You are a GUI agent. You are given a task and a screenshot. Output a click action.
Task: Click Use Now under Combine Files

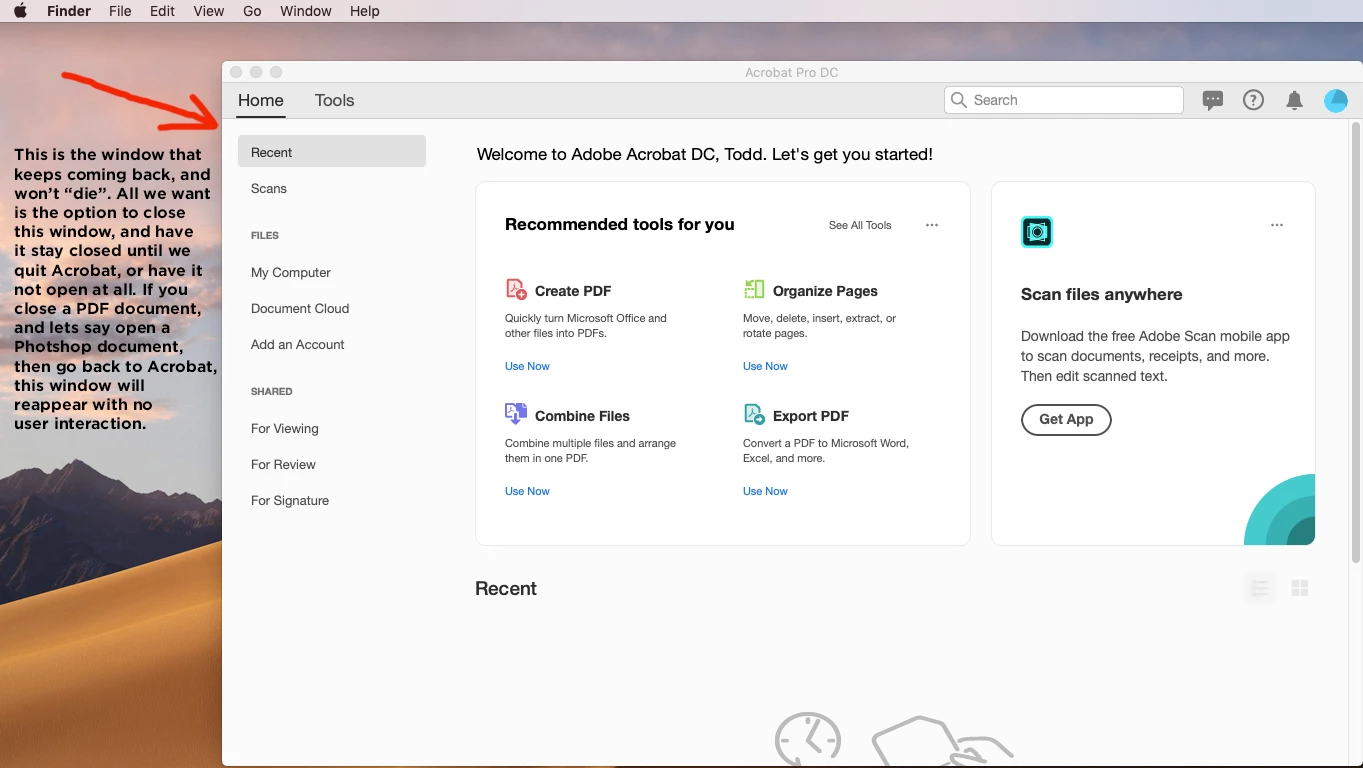527,491
